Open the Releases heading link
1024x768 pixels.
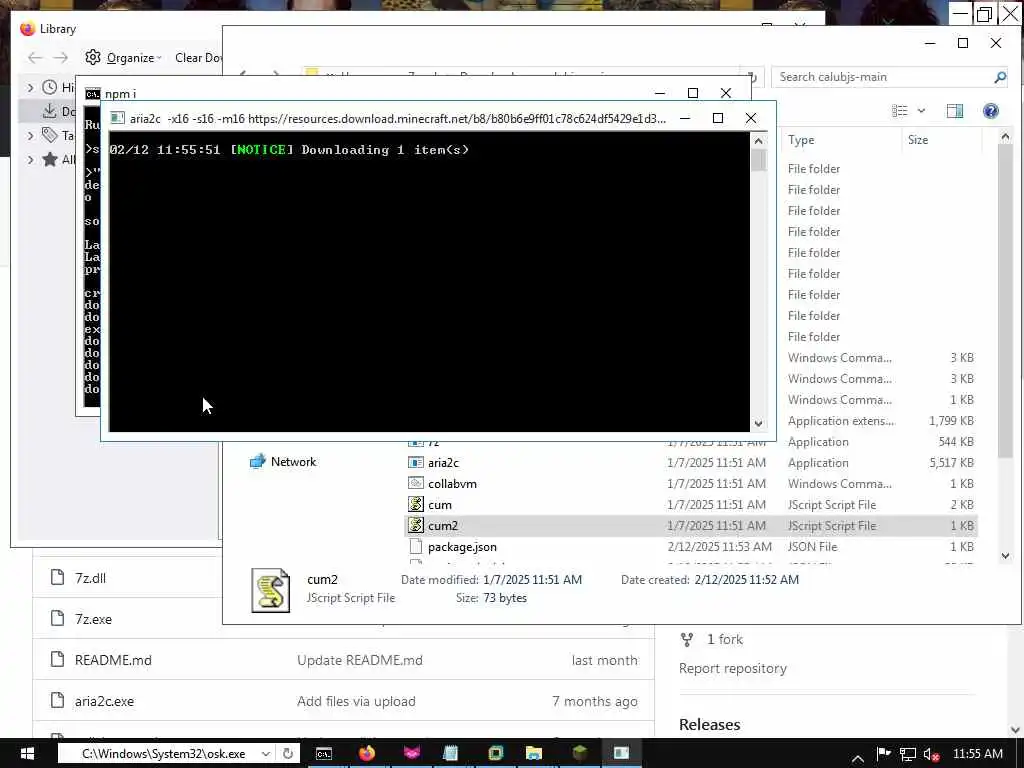click(709, 724)
